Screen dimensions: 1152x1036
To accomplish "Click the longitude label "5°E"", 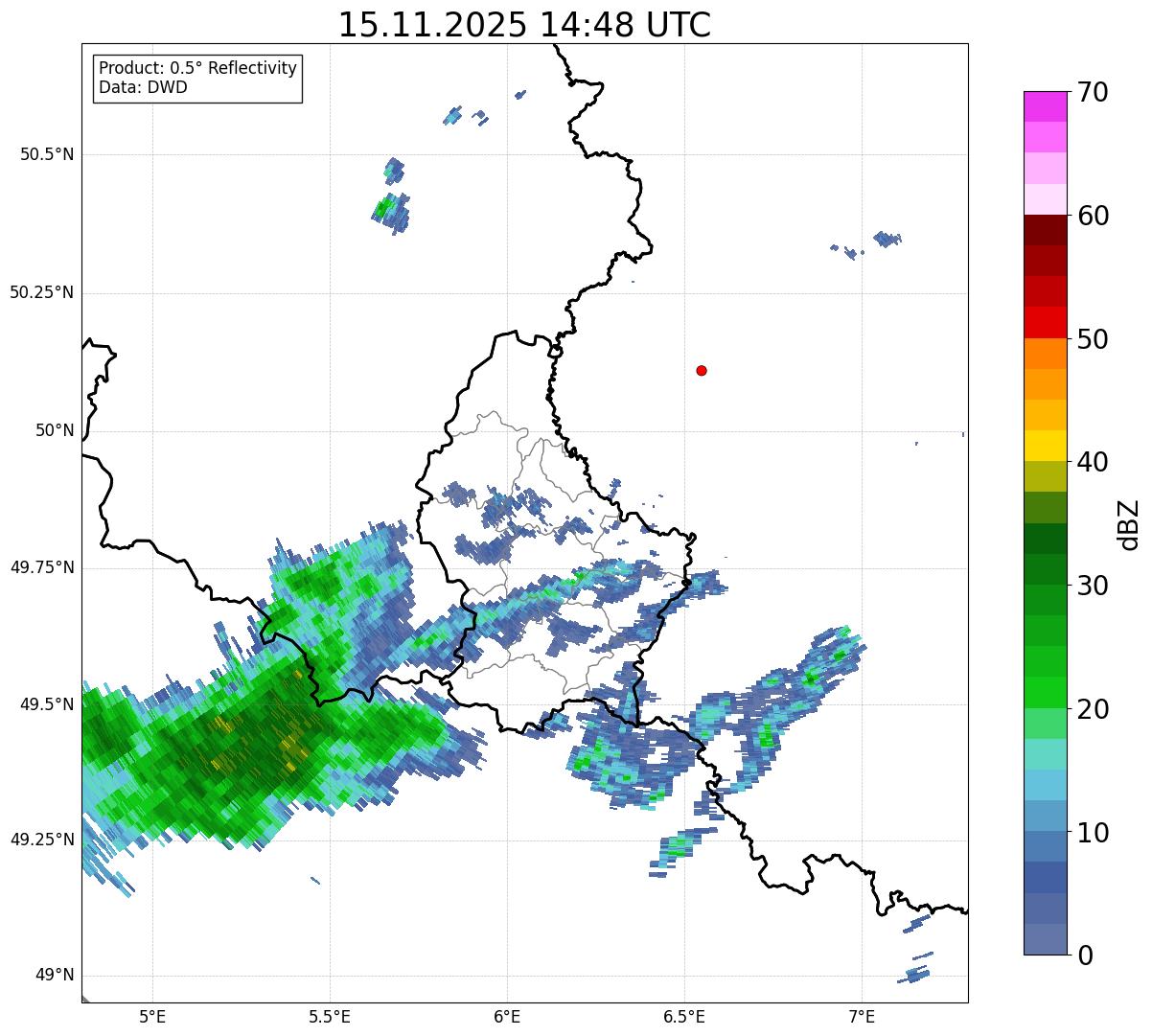I will click(152, 1016).
